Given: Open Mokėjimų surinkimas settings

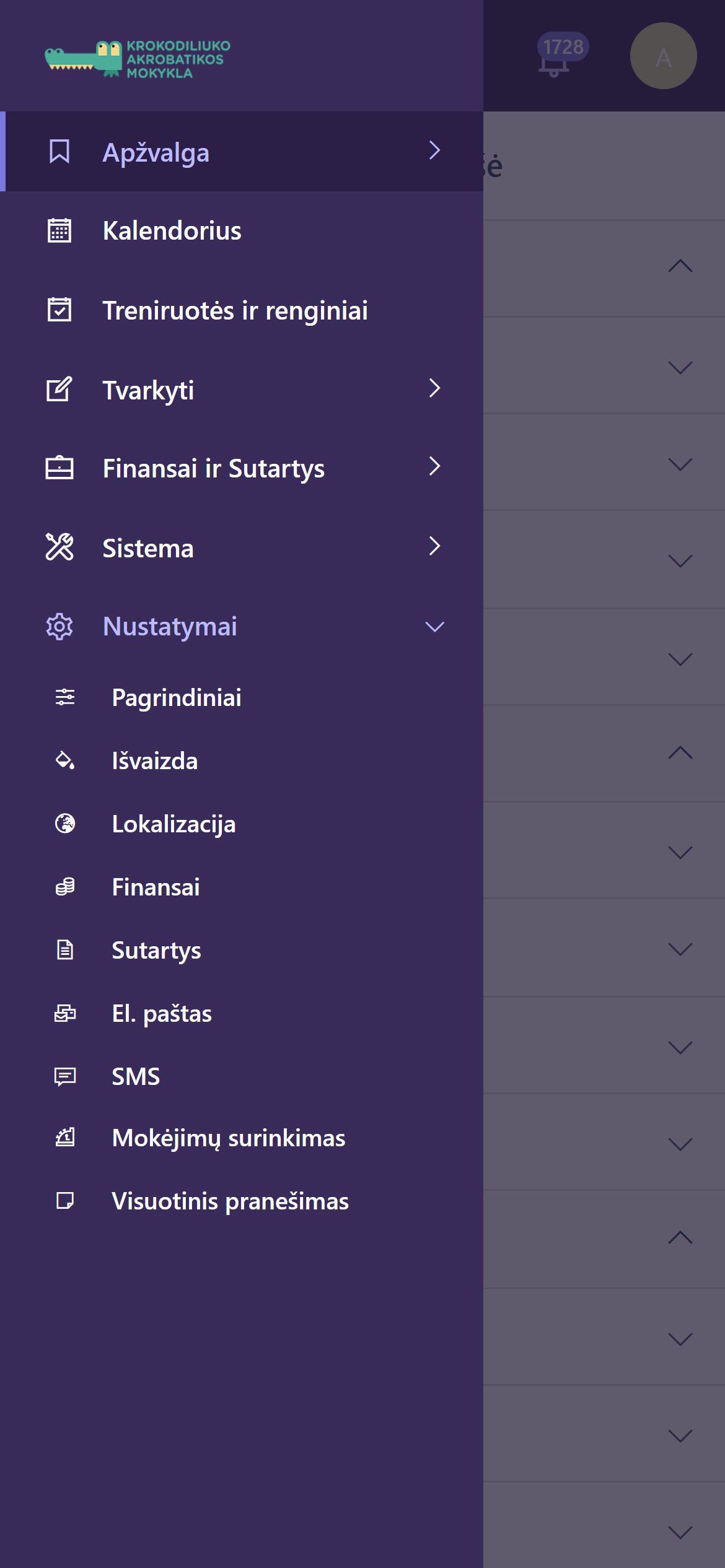Looking at the screenshot, I should tap(228, 1138).
